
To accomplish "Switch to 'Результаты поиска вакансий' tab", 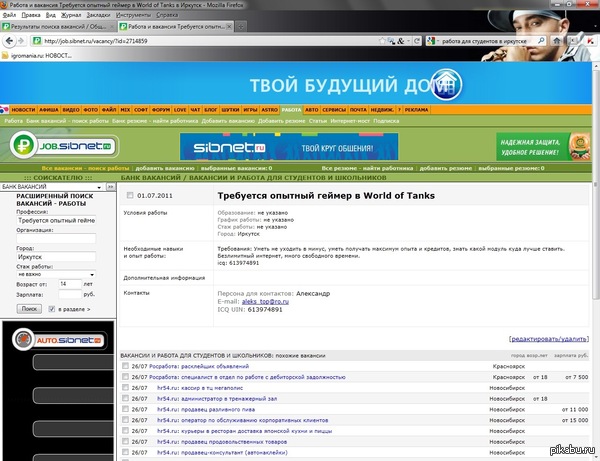I will pos(57,27).
